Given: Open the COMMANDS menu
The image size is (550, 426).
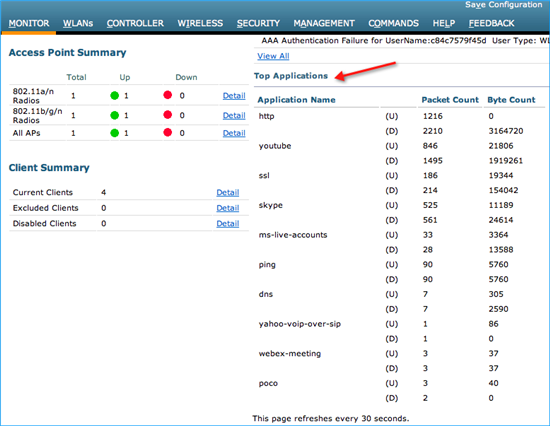Looking at the screenshot, I should click(x=393, y=24).
